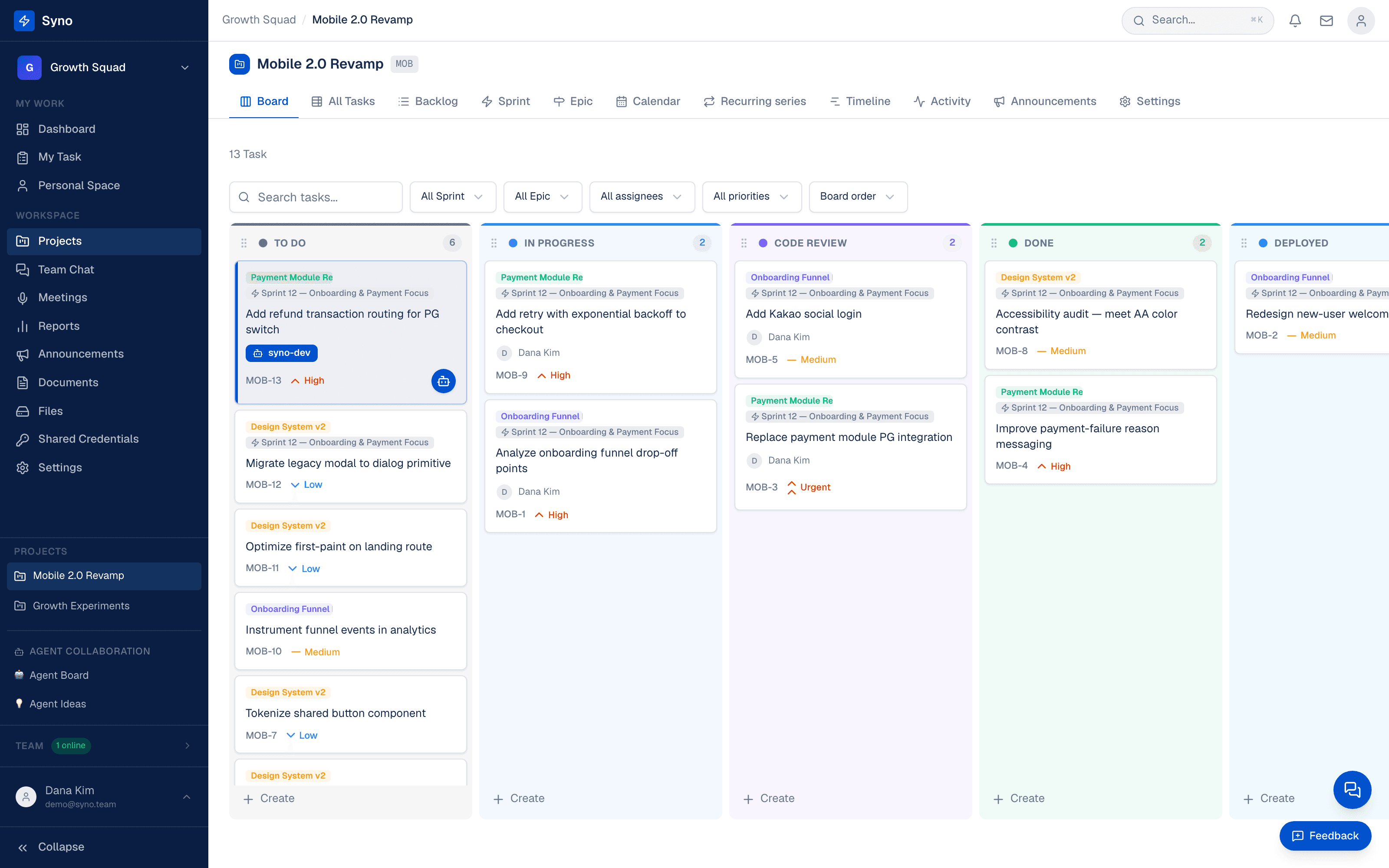
Task: Click the global Search box
Action: (1197, 21)
